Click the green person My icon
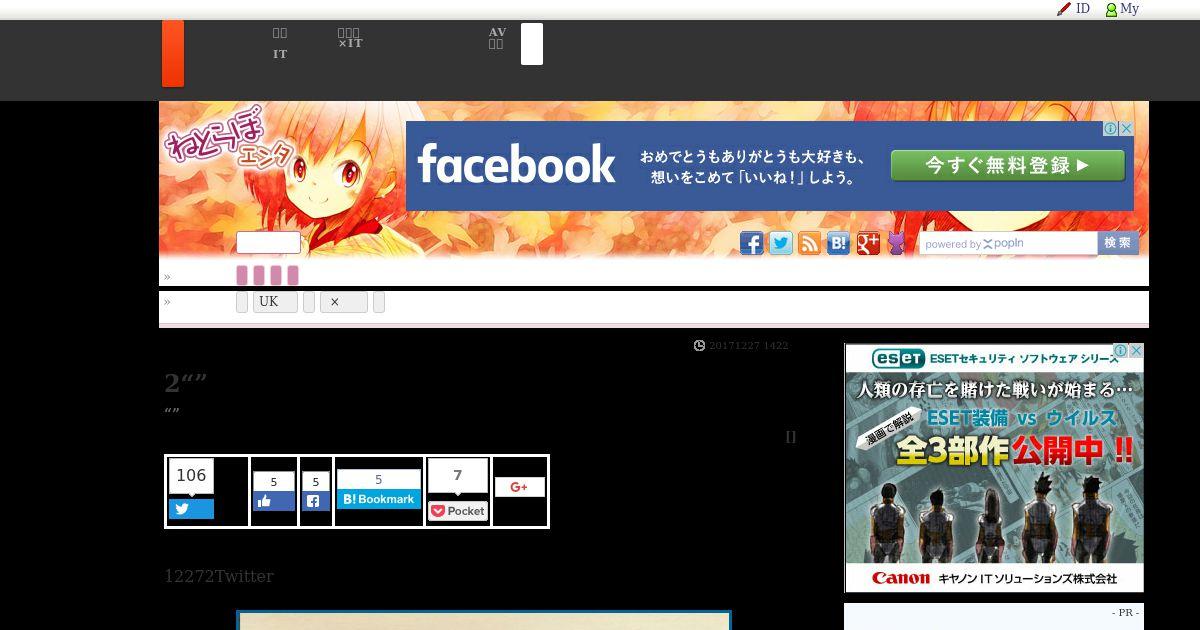 (1111, 10)
